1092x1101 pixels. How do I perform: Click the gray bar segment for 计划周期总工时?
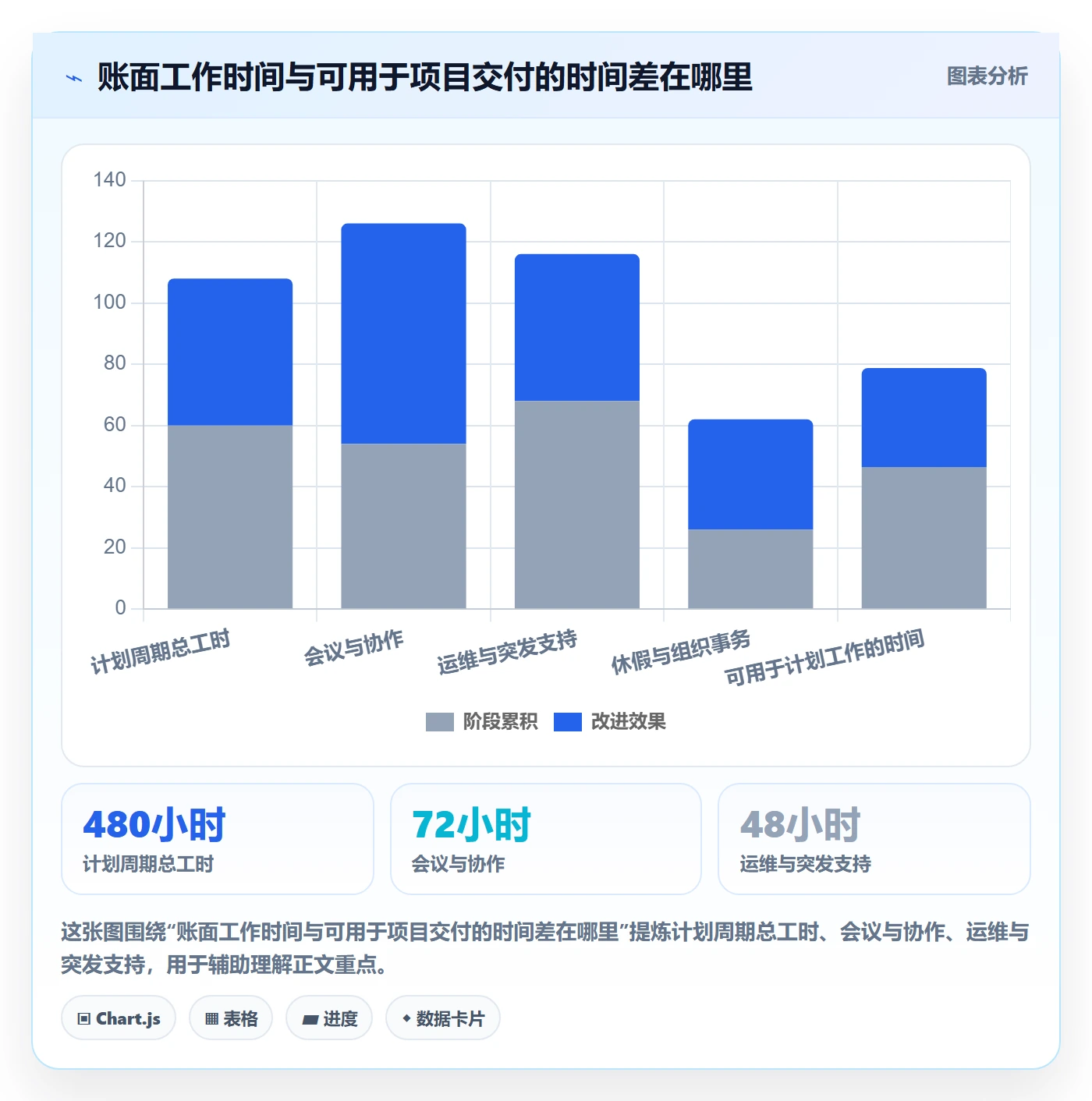230,517
